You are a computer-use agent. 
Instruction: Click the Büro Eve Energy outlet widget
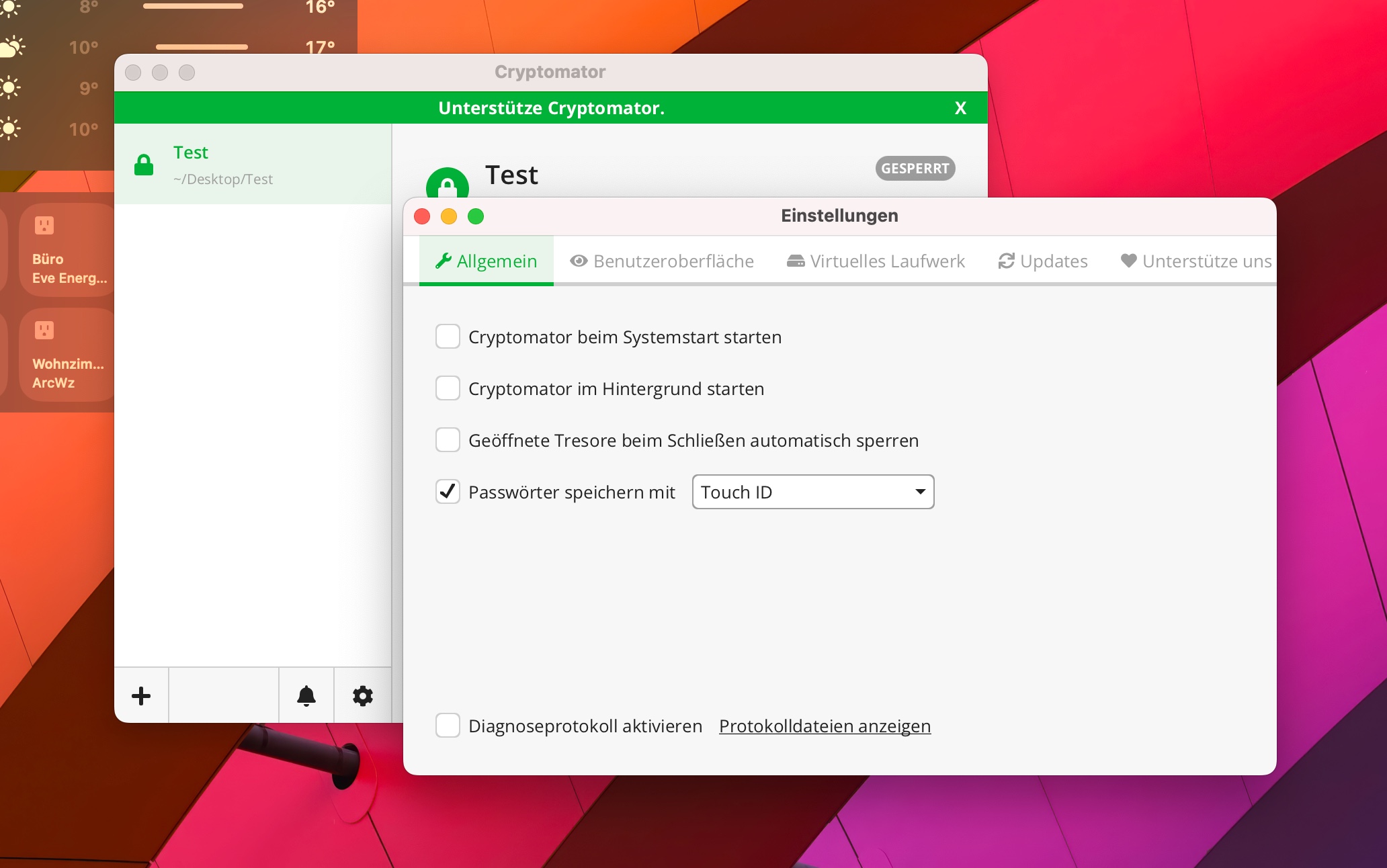(x=67, y=250)
